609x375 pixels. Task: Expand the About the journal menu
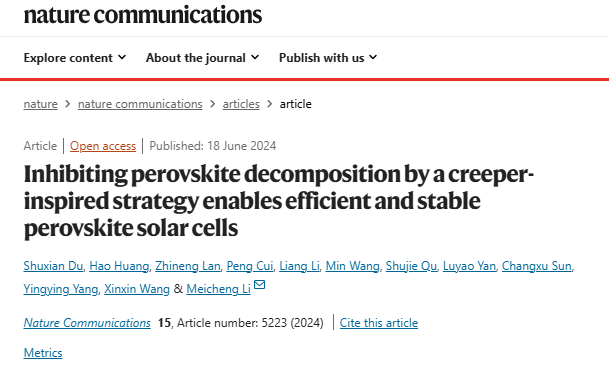pos(202,58)
